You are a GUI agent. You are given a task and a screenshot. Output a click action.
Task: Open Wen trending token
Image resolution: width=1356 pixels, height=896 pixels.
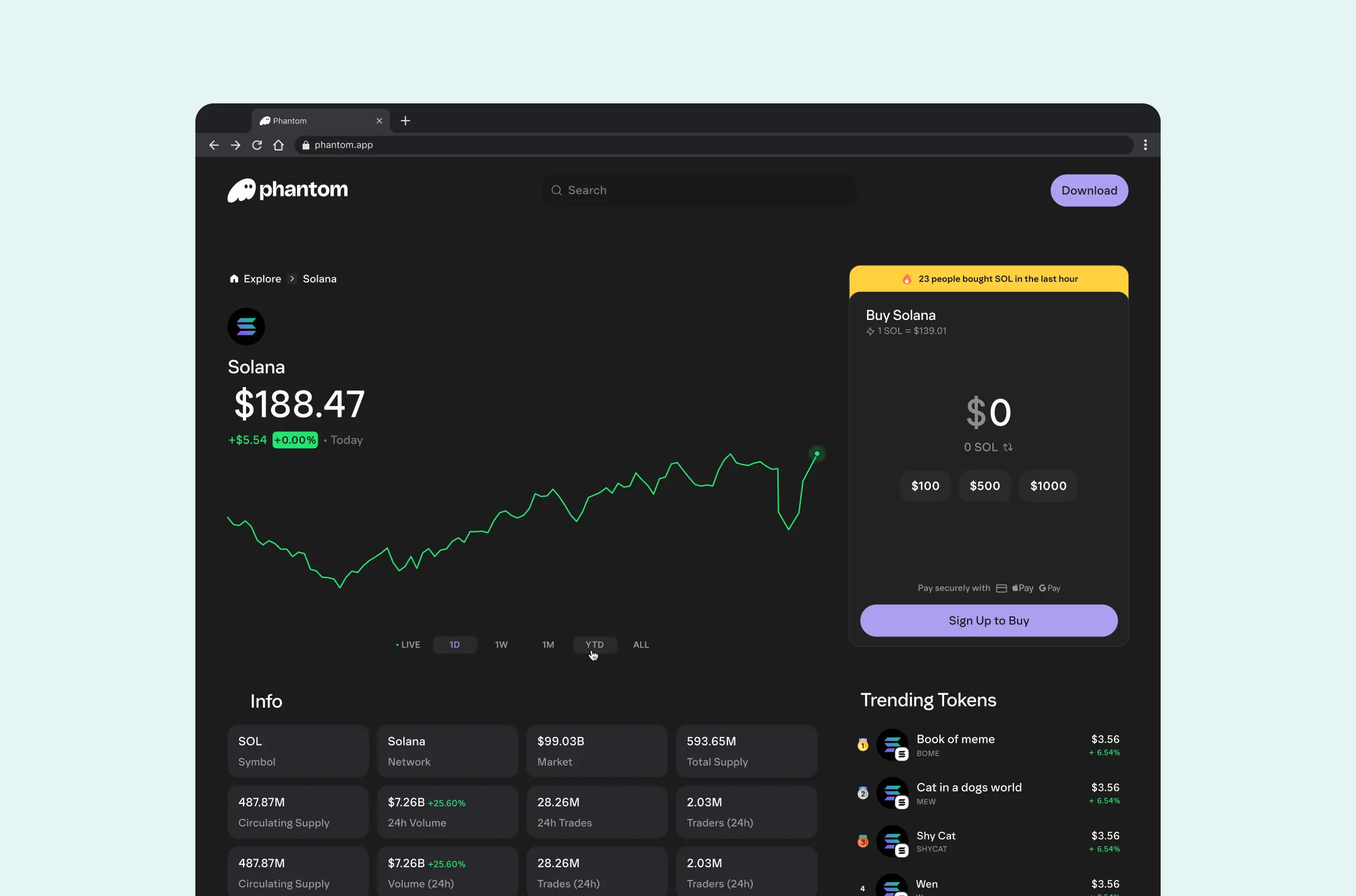[989, 885]
